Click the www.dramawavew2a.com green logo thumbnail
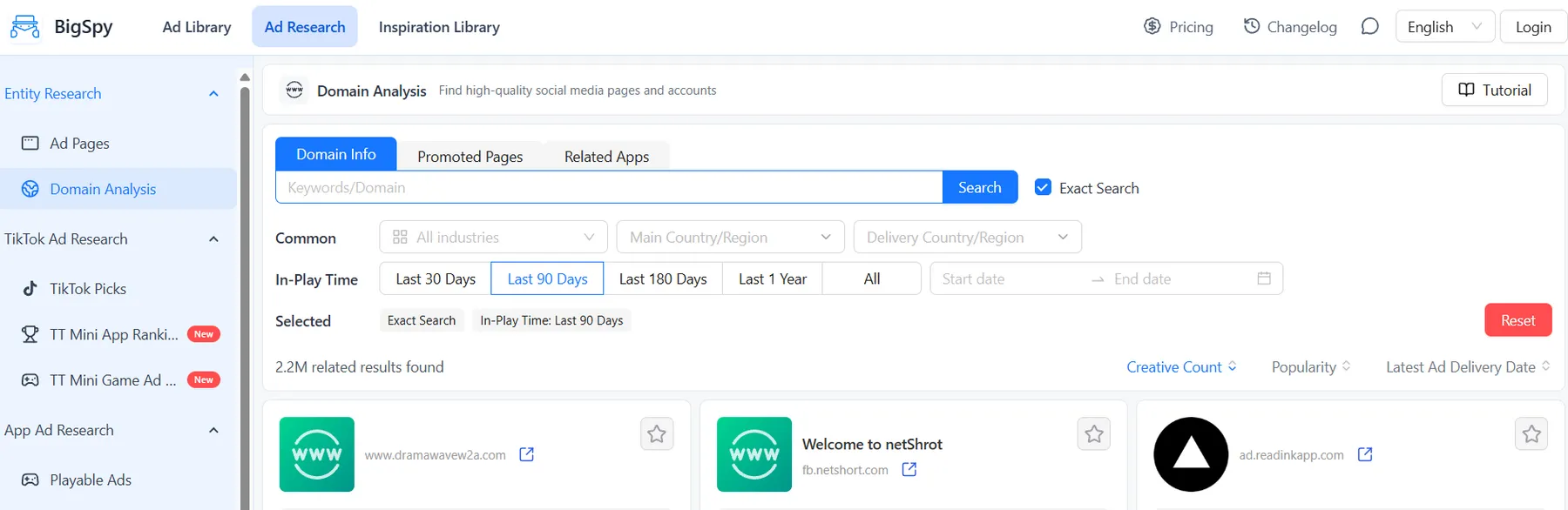 317,454
